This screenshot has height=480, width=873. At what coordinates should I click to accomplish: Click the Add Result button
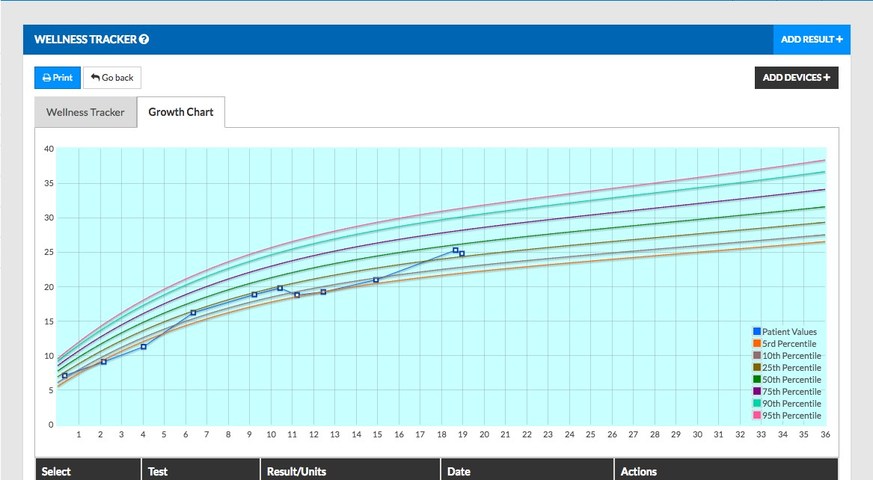click(811, 40)
